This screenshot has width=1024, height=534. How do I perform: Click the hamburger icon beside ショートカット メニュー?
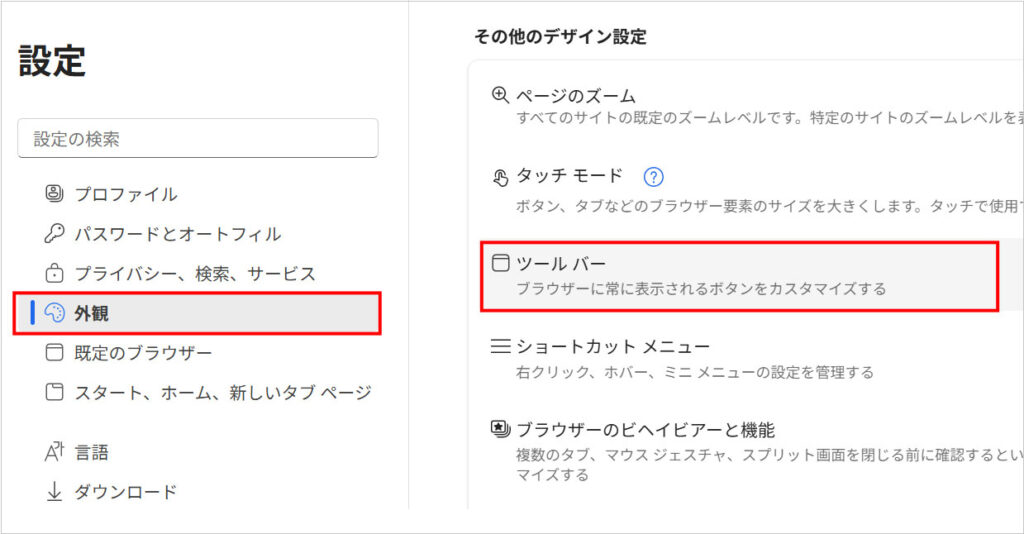[x=500, y=347]
